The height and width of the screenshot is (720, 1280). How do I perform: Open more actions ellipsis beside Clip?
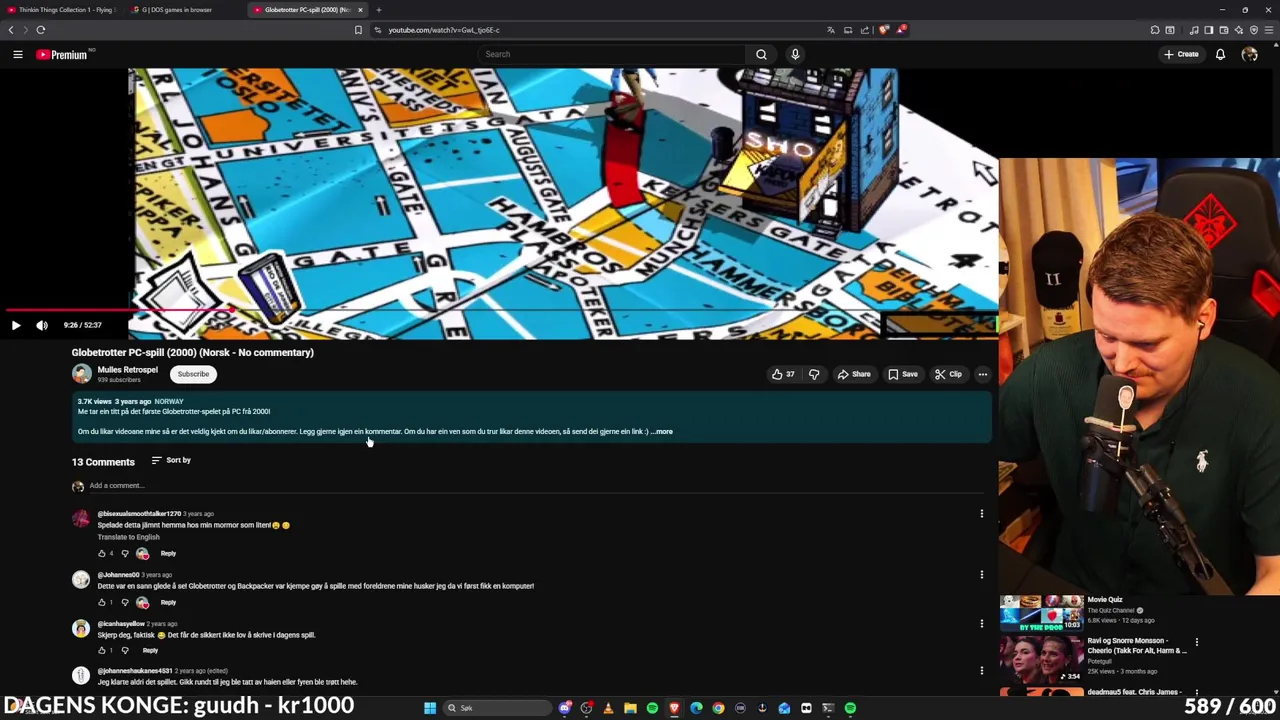983,374
